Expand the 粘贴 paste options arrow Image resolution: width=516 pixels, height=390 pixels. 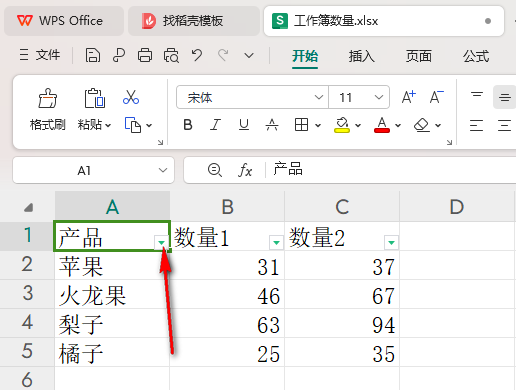click(x=108, y=126)
